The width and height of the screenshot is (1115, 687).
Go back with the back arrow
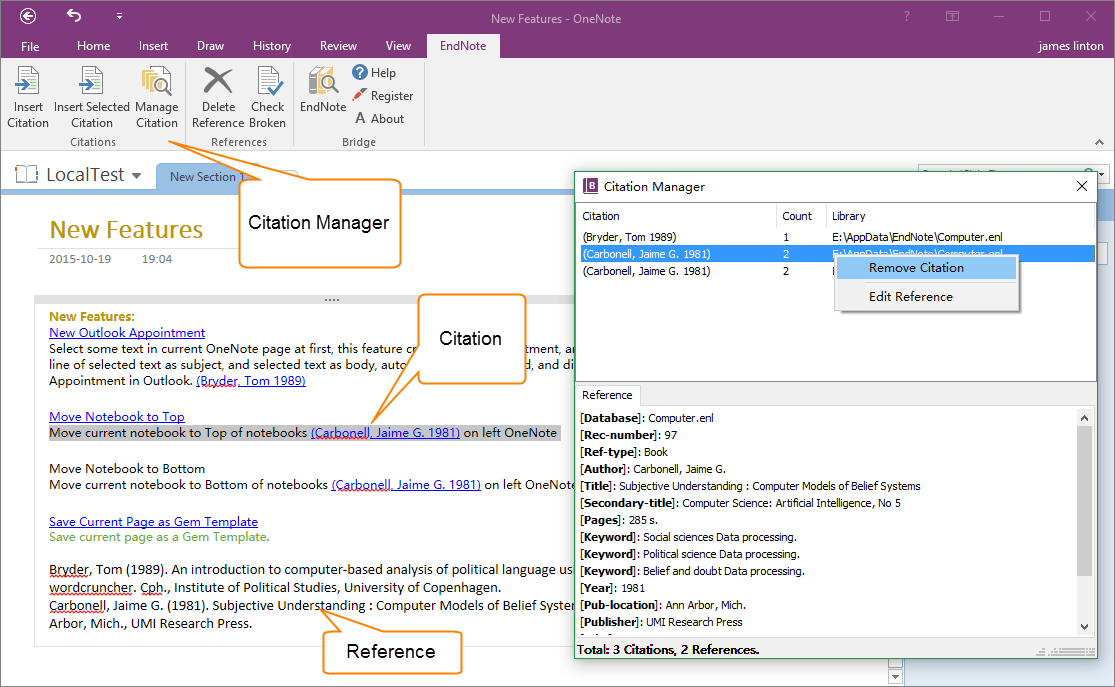pos(28,16)
